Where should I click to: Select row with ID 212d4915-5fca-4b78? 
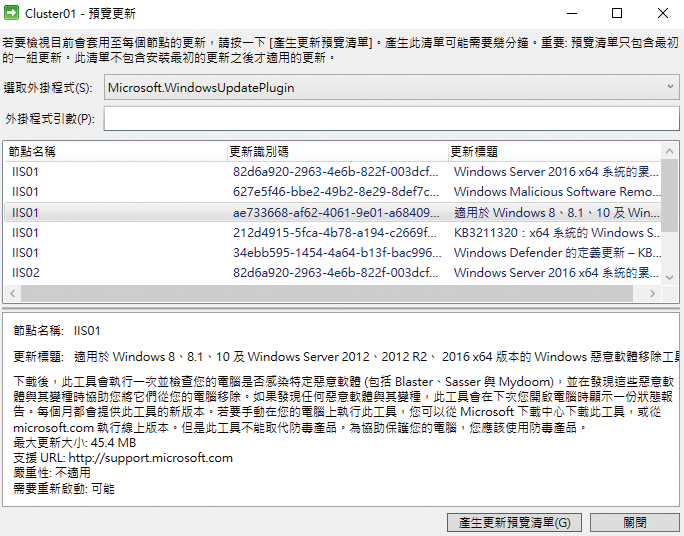click(333, 232)
